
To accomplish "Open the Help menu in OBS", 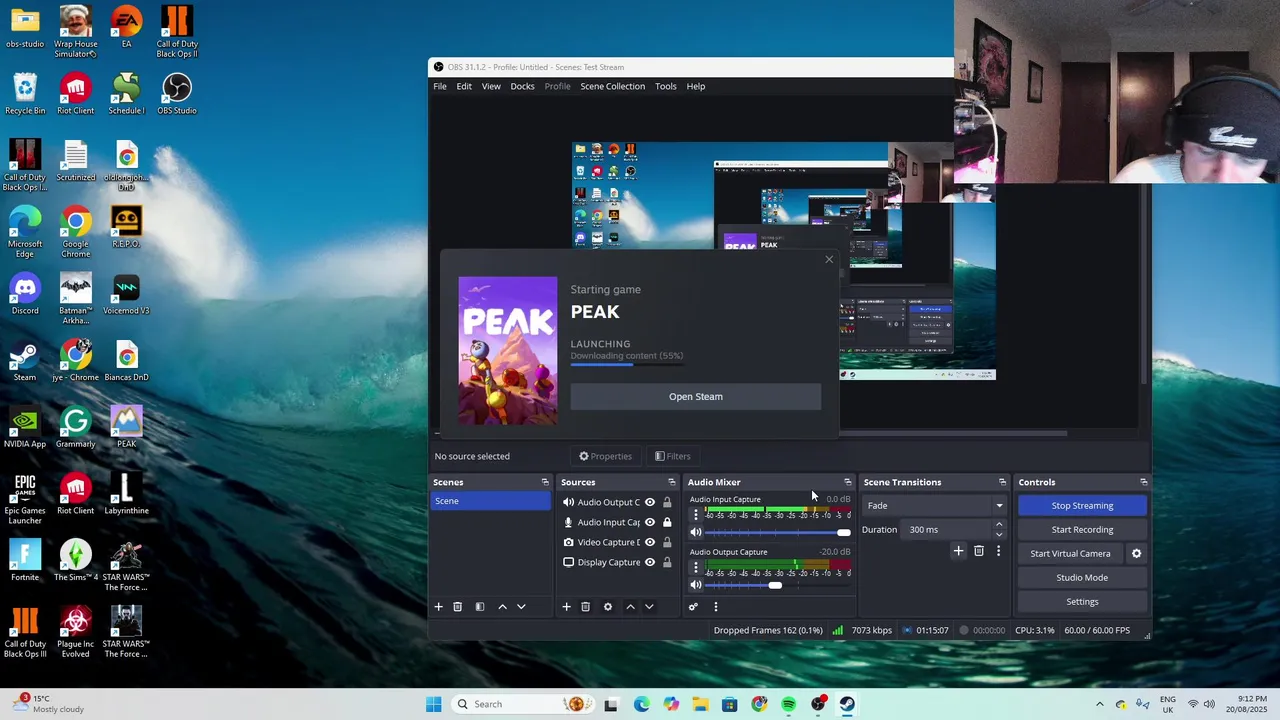I will pos(696,86).
